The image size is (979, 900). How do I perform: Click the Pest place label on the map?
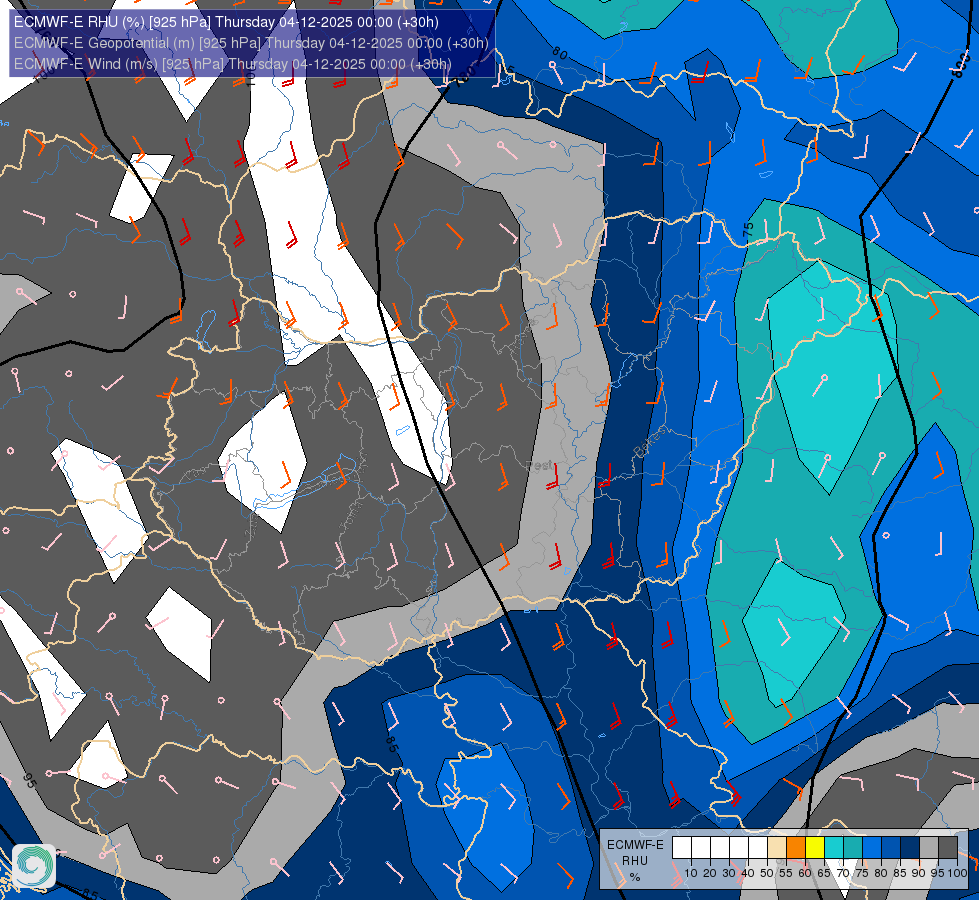540,465
